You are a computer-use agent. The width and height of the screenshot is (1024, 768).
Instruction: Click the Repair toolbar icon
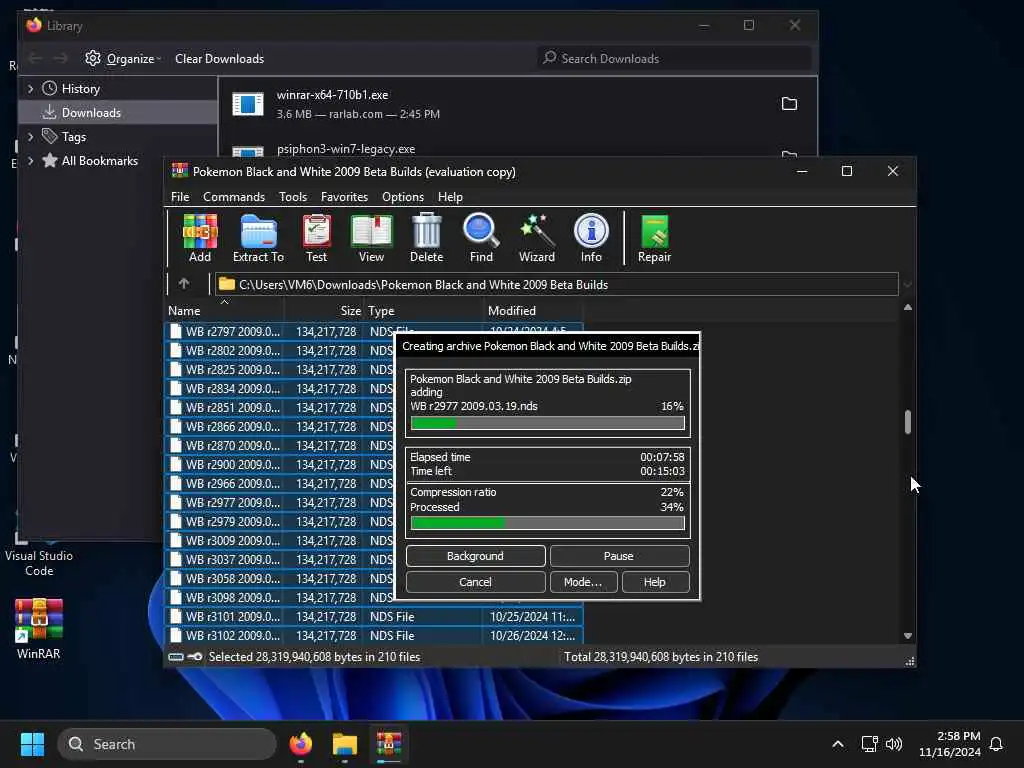click(654, 238)
